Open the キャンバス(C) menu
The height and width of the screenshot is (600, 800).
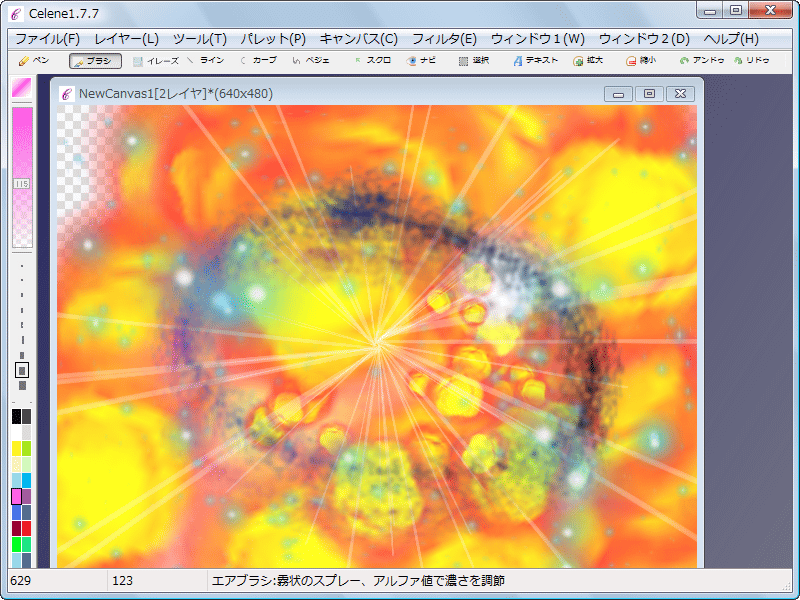click(x=358, y=39)
